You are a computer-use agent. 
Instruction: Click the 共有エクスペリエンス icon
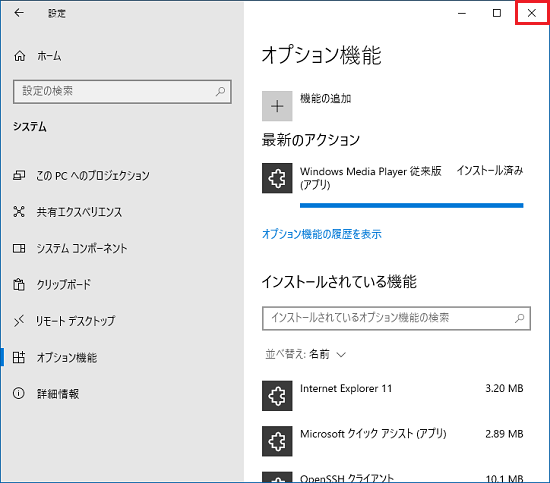(19, 212)
